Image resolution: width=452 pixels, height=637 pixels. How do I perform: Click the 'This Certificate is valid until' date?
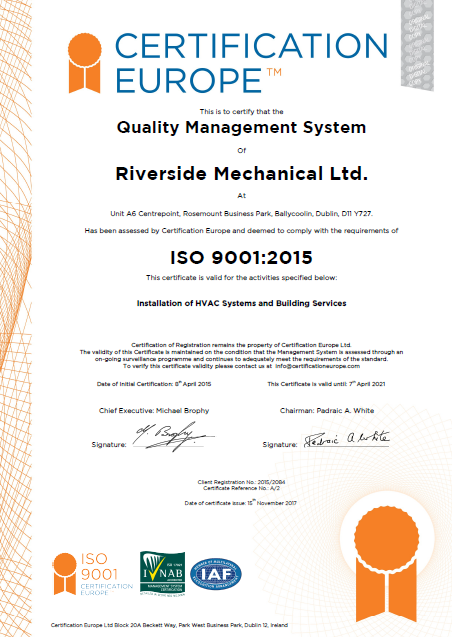[326, 384]
